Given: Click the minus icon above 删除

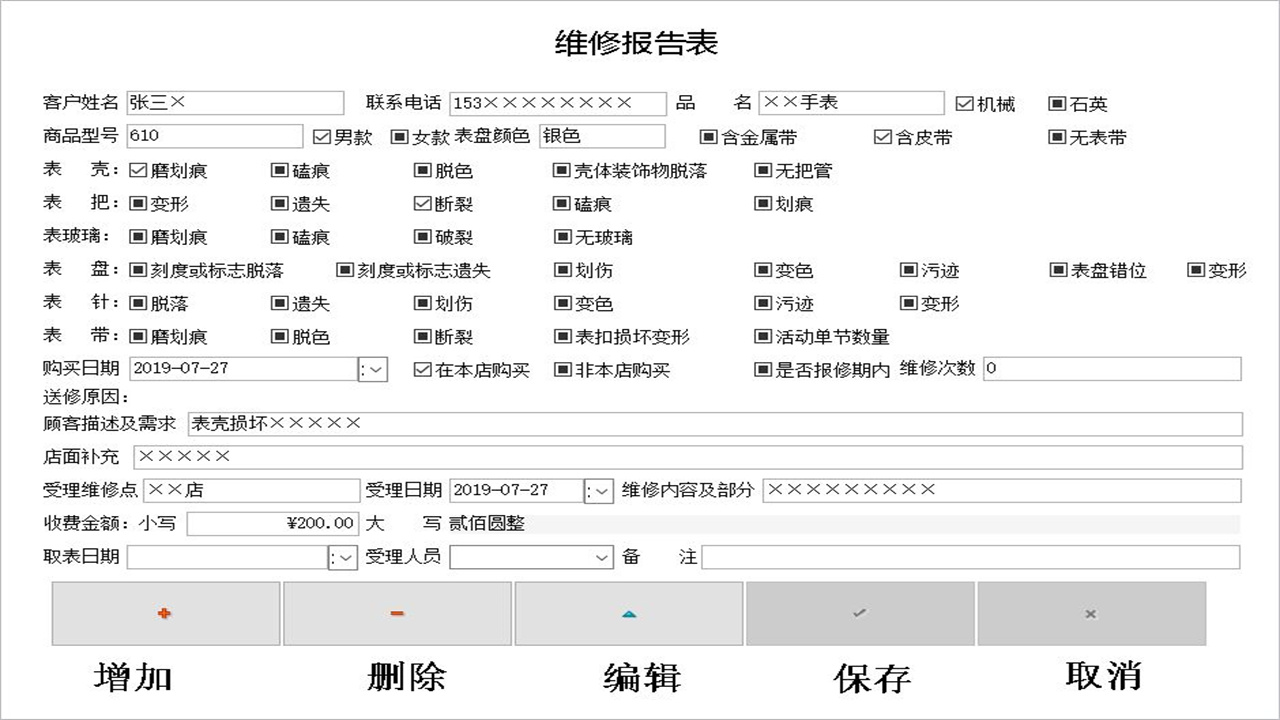Looking at the screenshot, I should point(397,613).
